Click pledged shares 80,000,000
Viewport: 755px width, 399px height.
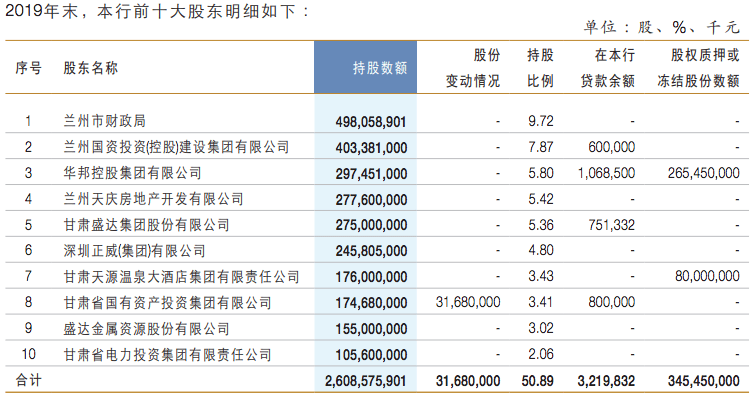coord(707,276)
